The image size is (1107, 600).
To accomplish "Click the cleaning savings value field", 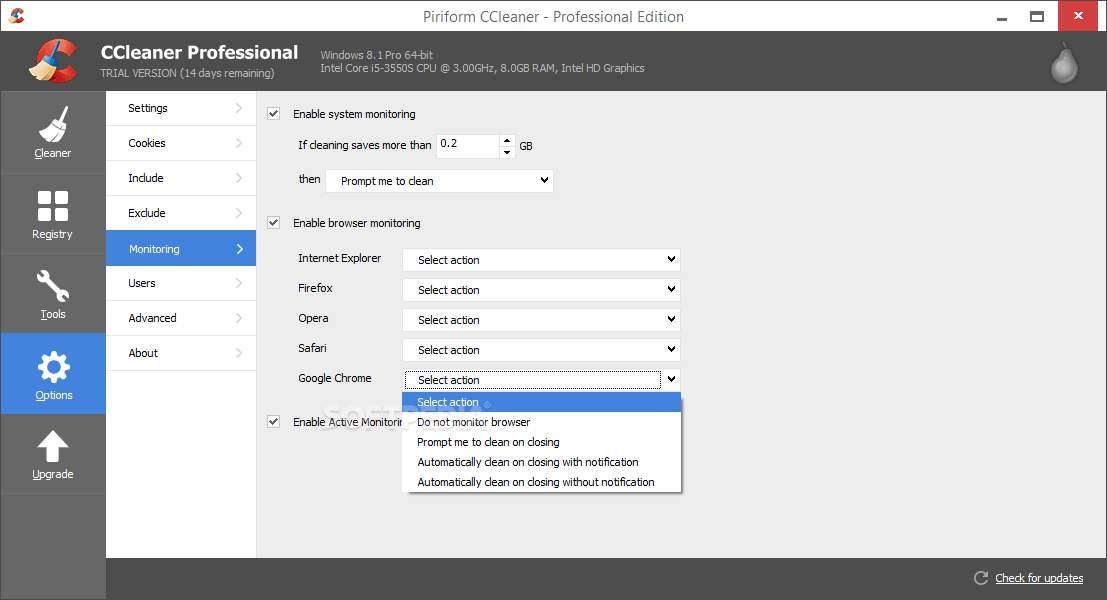I will click(x=465, y=145).
